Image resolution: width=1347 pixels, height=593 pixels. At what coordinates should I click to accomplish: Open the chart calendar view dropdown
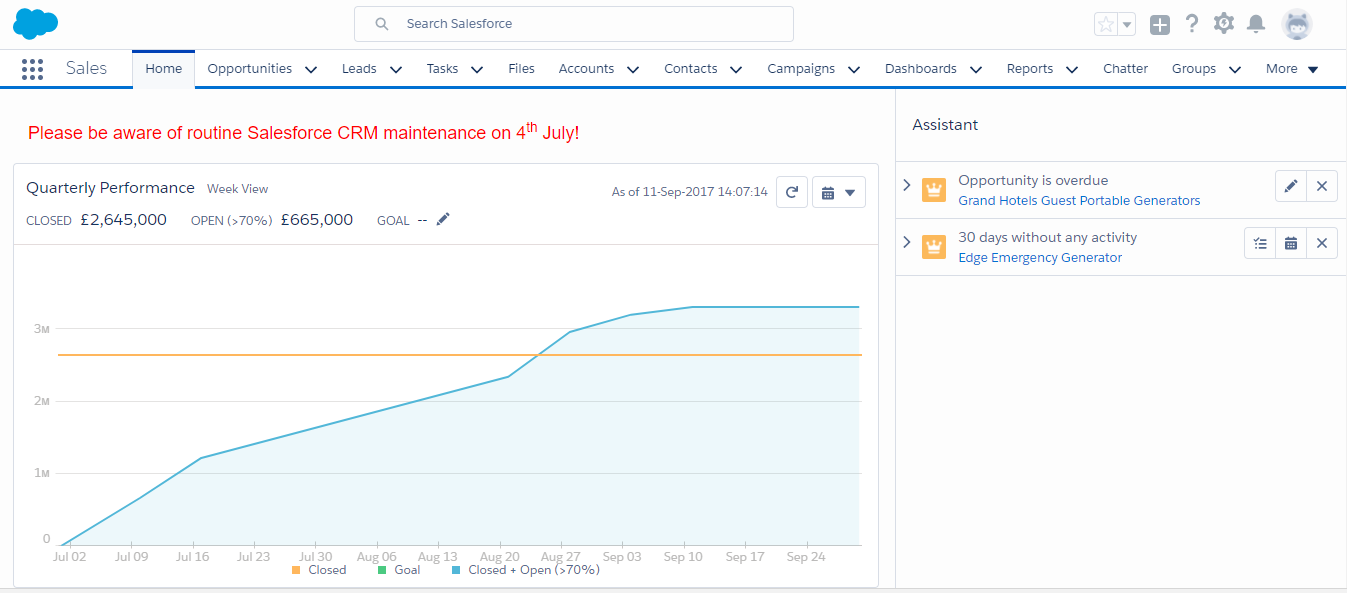(x=839, y=192)
